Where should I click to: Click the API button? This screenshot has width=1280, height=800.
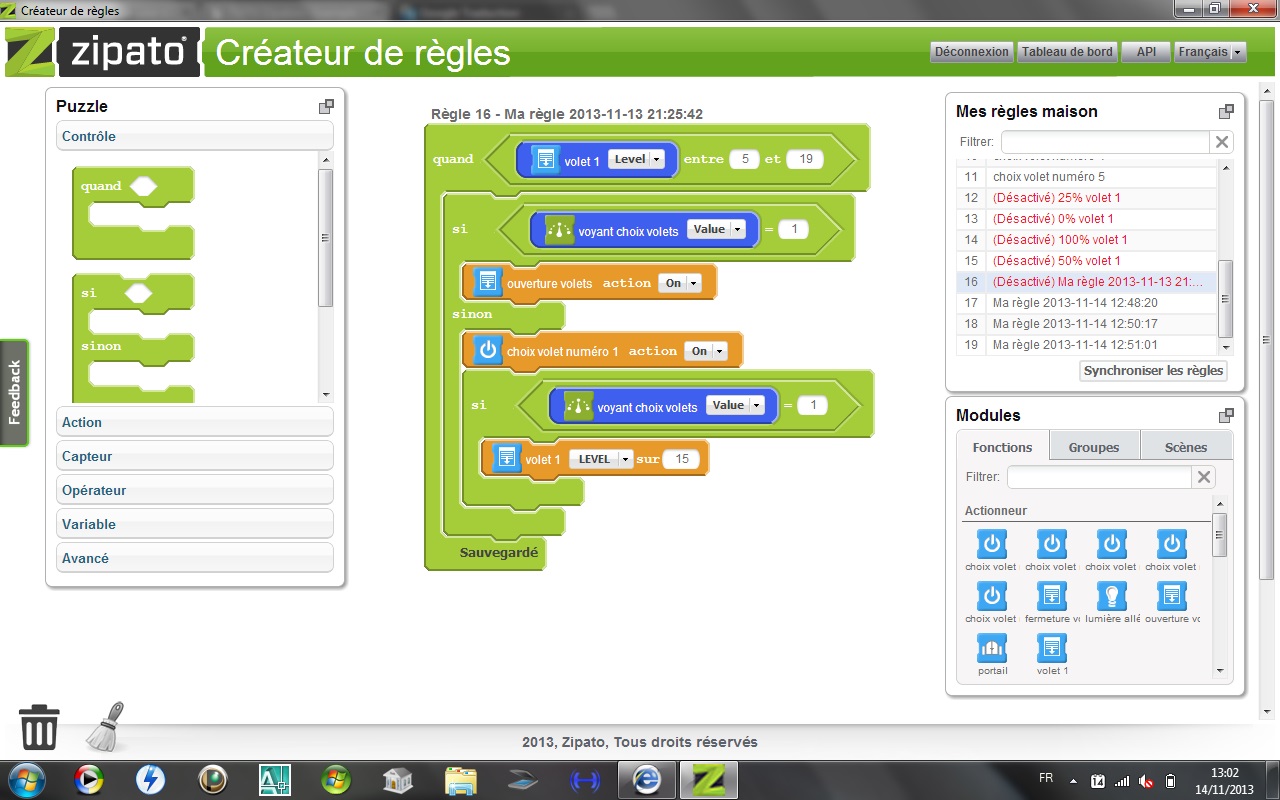pos(1146,52)
